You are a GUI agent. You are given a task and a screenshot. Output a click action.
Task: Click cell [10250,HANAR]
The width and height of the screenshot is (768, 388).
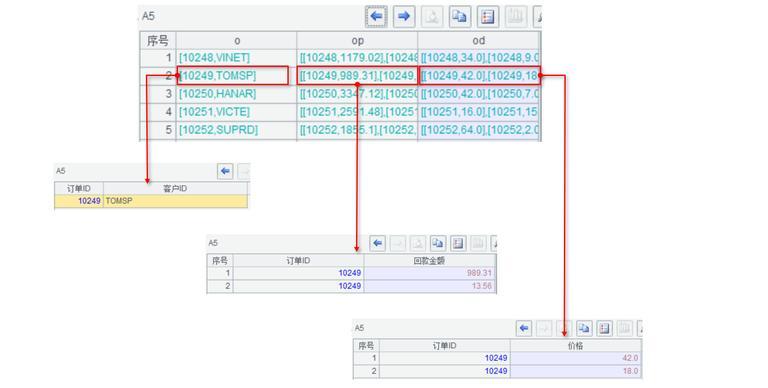pyautogui.click(x=237, y=94)
